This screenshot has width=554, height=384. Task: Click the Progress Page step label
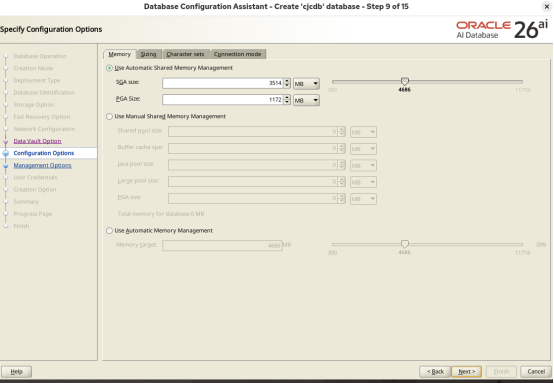33,214
